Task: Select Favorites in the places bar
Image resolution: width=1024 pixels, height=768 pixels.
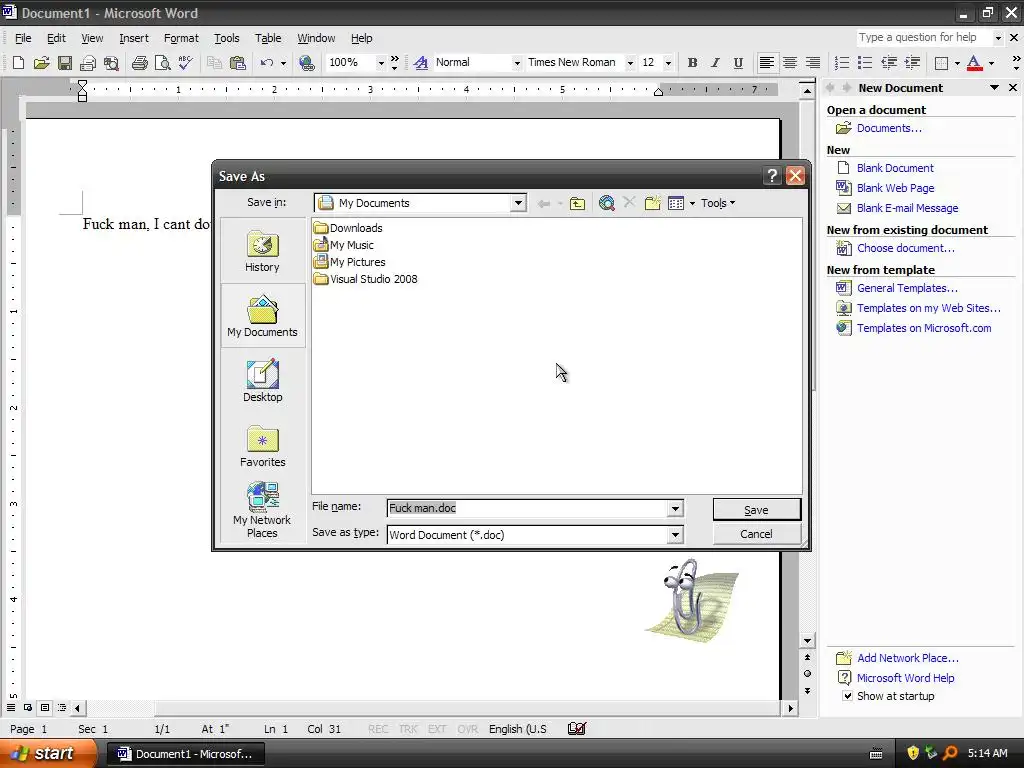Action: [x=263, y=446]
